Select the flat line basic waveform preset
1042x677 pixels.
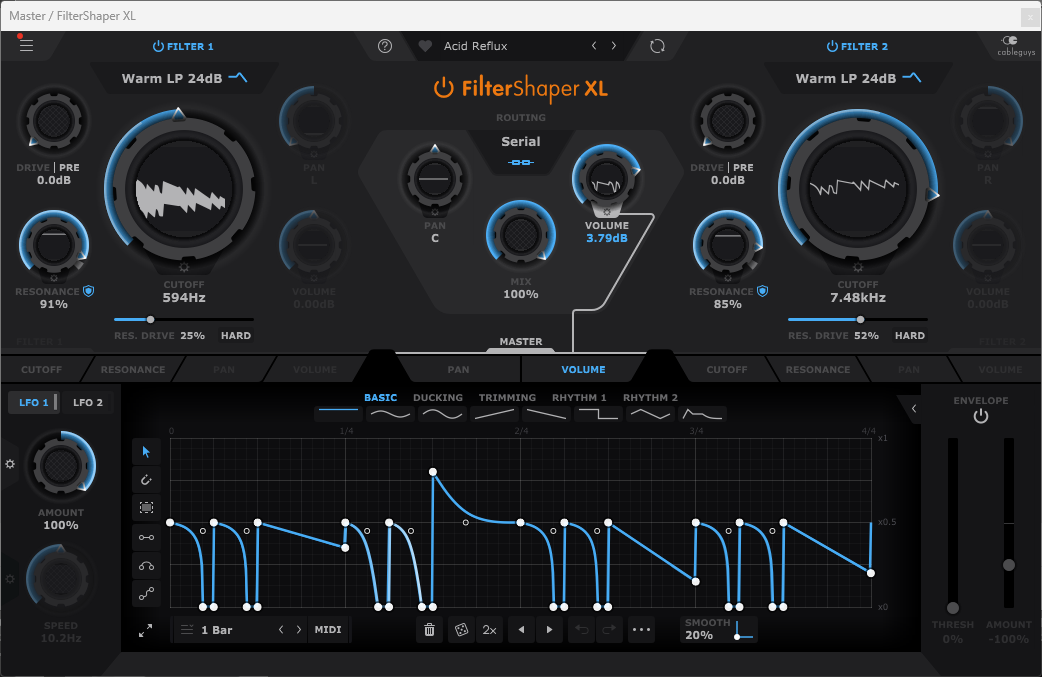click(x=338, y=414)
